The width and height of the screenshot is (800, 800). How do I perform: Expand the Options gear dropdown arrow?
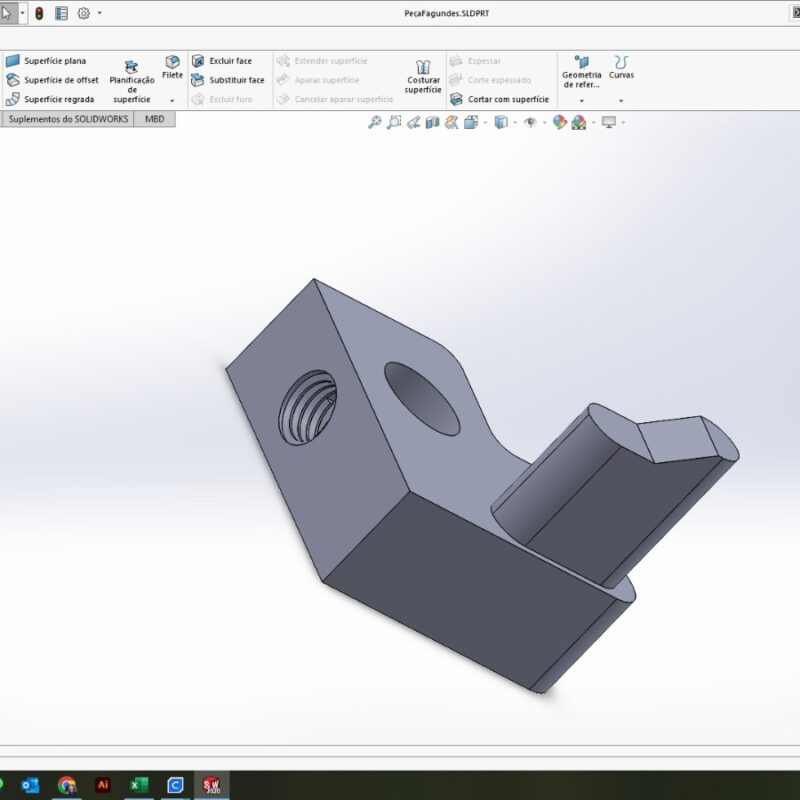[x=99, y=13]
